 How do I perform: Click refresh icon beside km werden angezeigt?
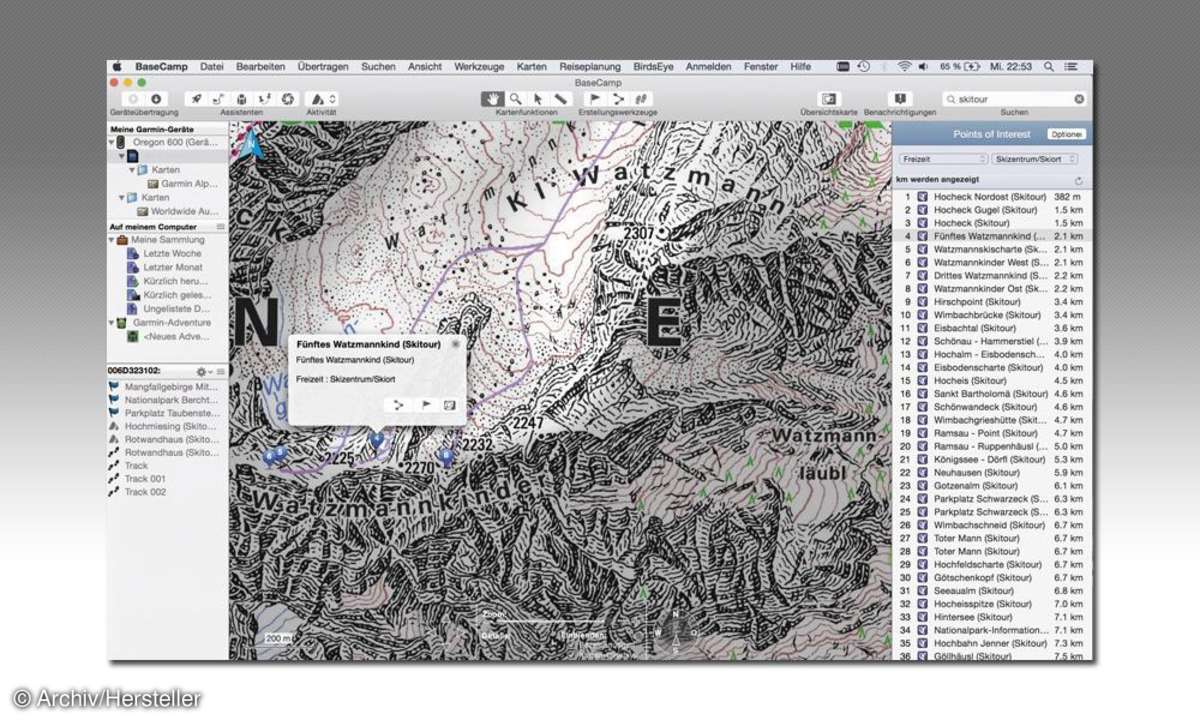pos(1079,180)
